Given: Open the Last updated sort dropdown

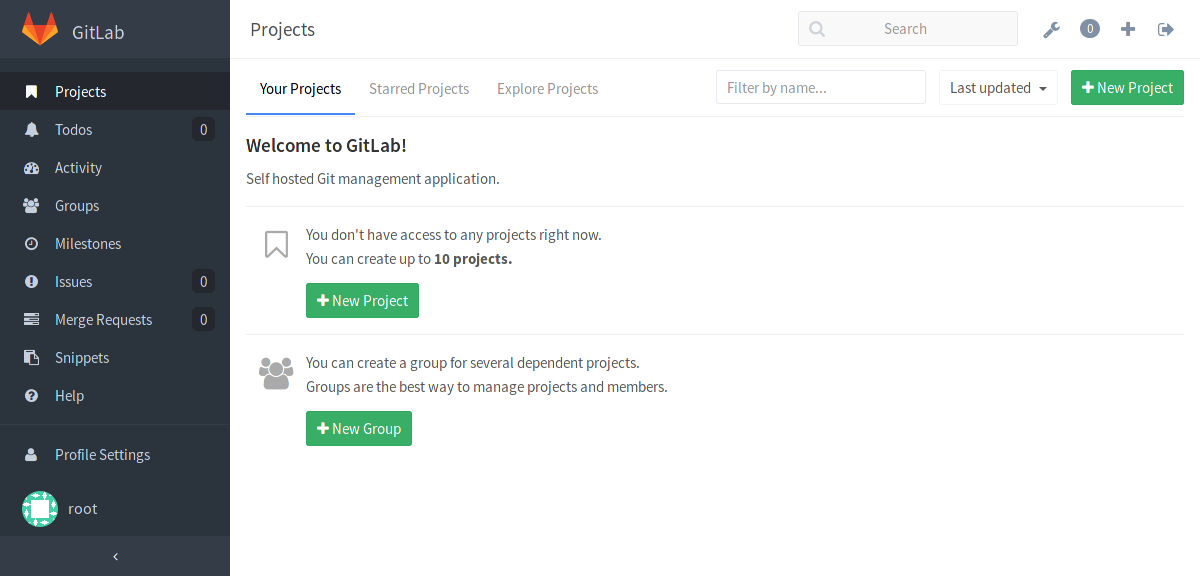Looking at the screenshot, I should pos(998,88).
